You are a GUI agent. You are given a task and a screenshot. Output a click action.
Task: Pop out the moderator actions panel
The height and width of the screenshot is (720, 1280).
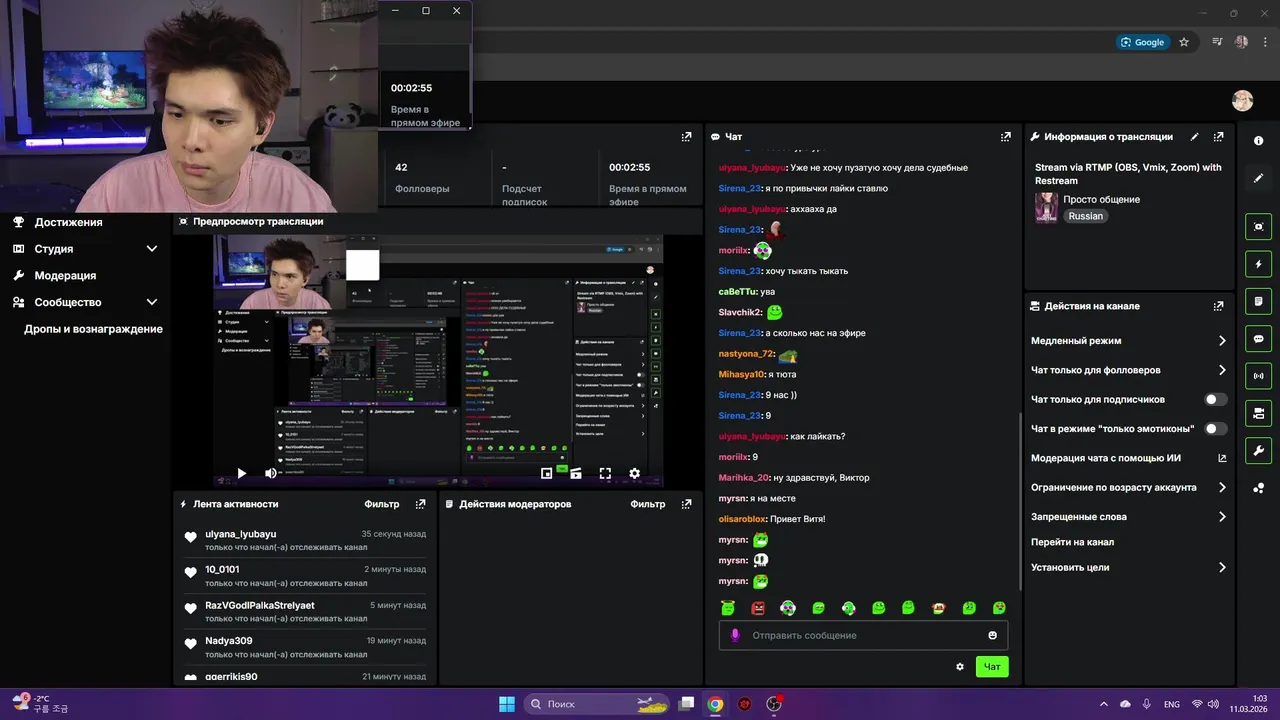[x=686, y=504]
